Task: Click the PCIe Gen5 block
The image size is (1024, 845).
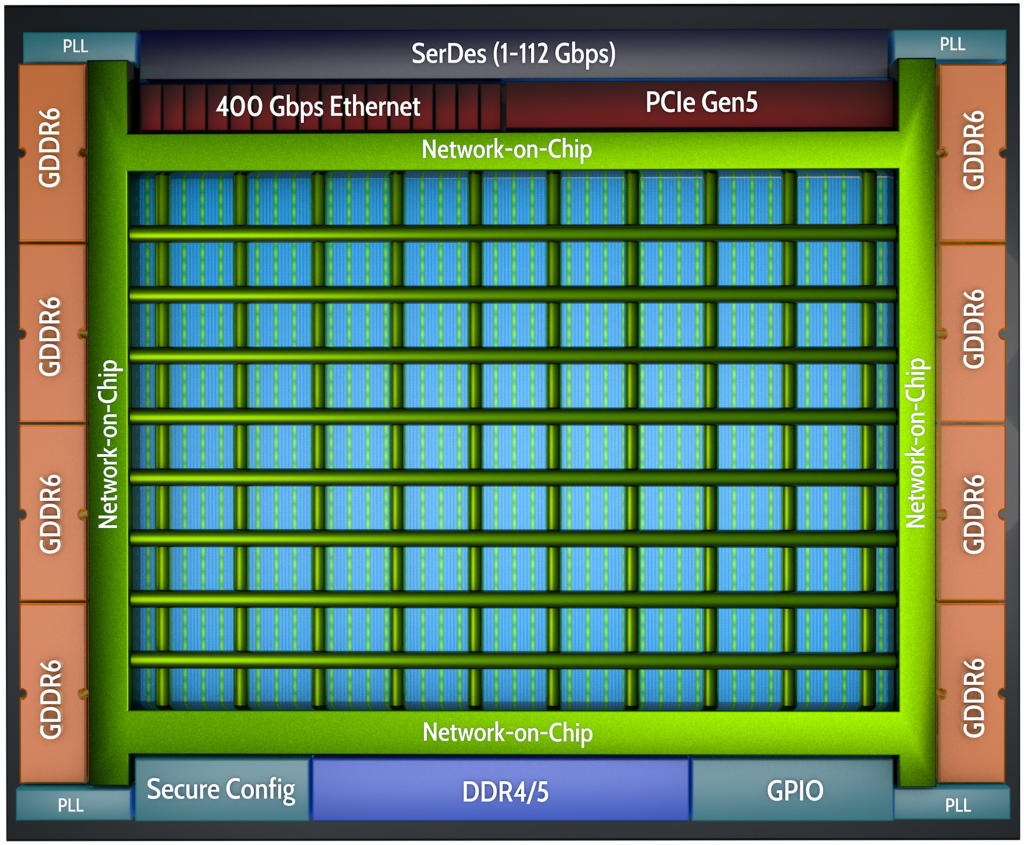Action: 699,104
